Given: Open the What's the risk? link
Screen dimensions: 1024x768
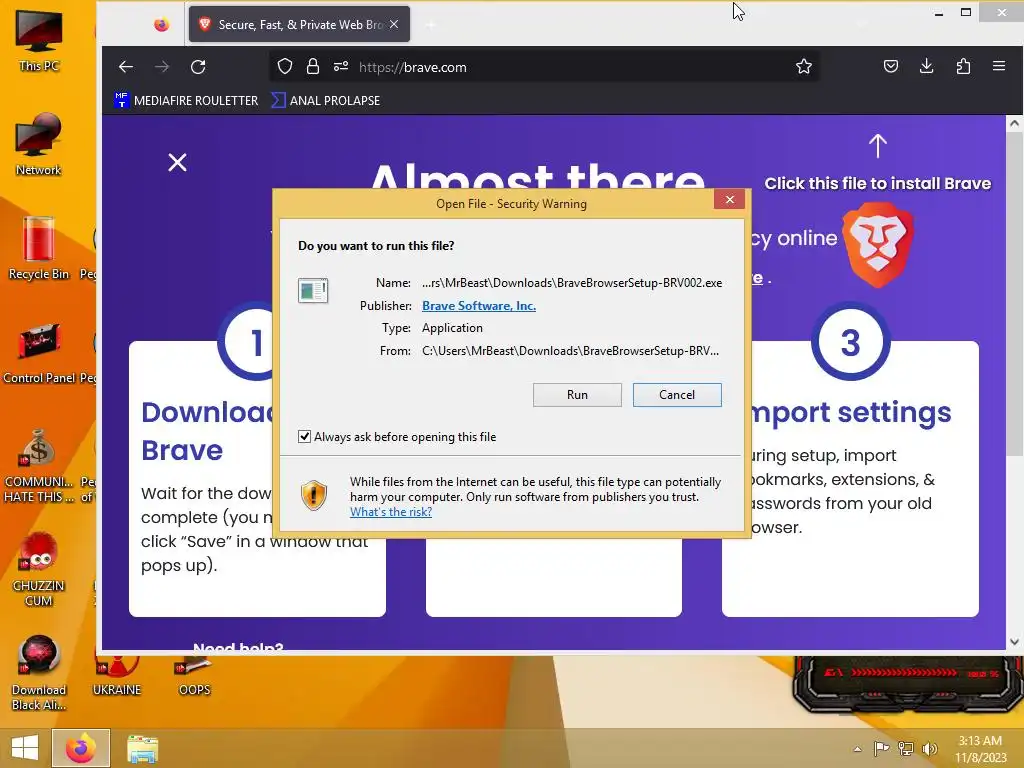Looking at the screenshot, I should pos(391,512).
